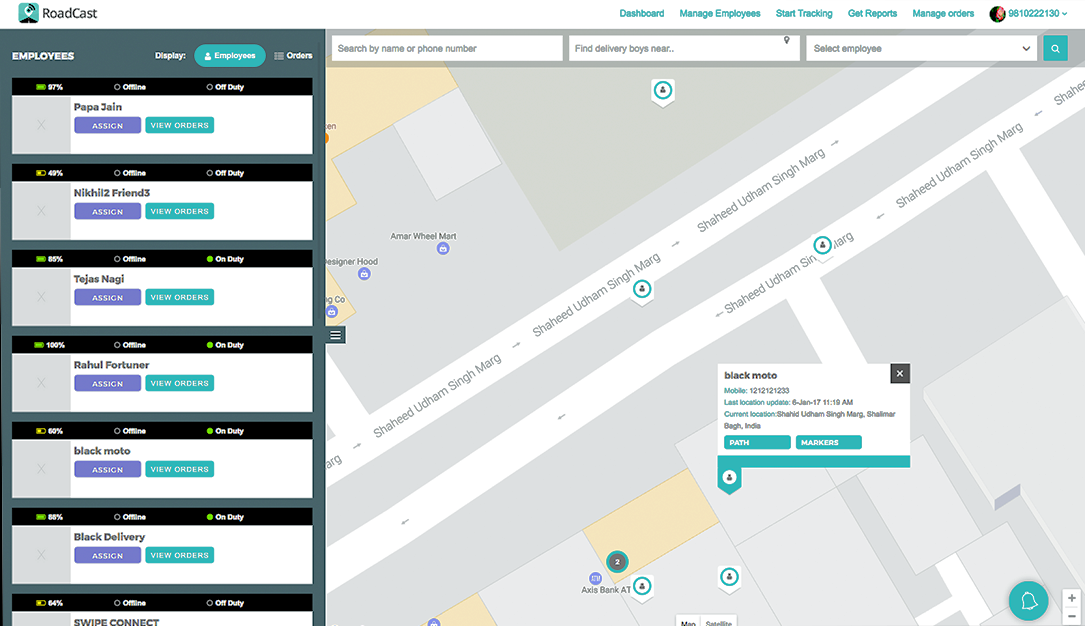
Task: Click black moto's profile photo placeholder
Action: 42,468
